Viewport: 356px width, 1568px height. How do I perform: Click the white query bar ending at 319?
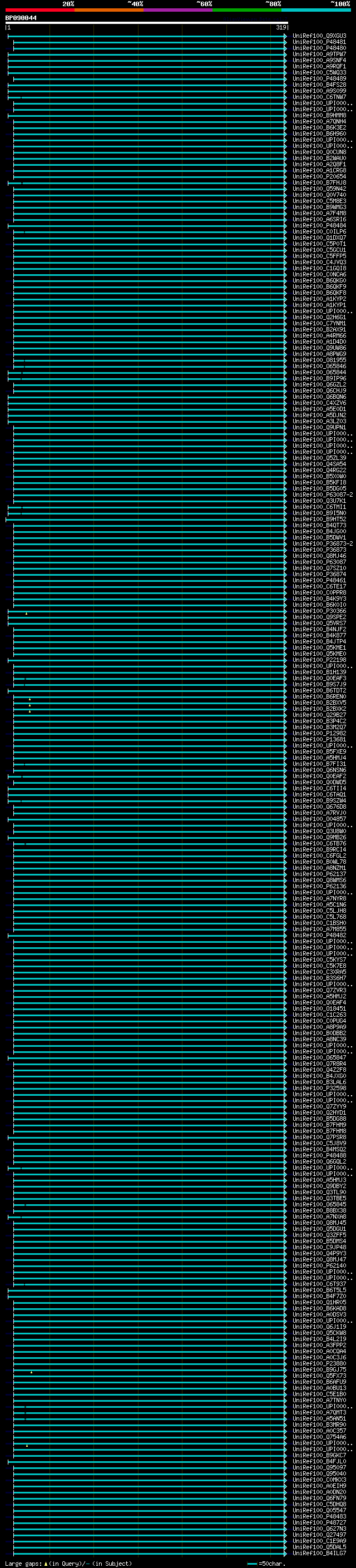coord(147,23)
